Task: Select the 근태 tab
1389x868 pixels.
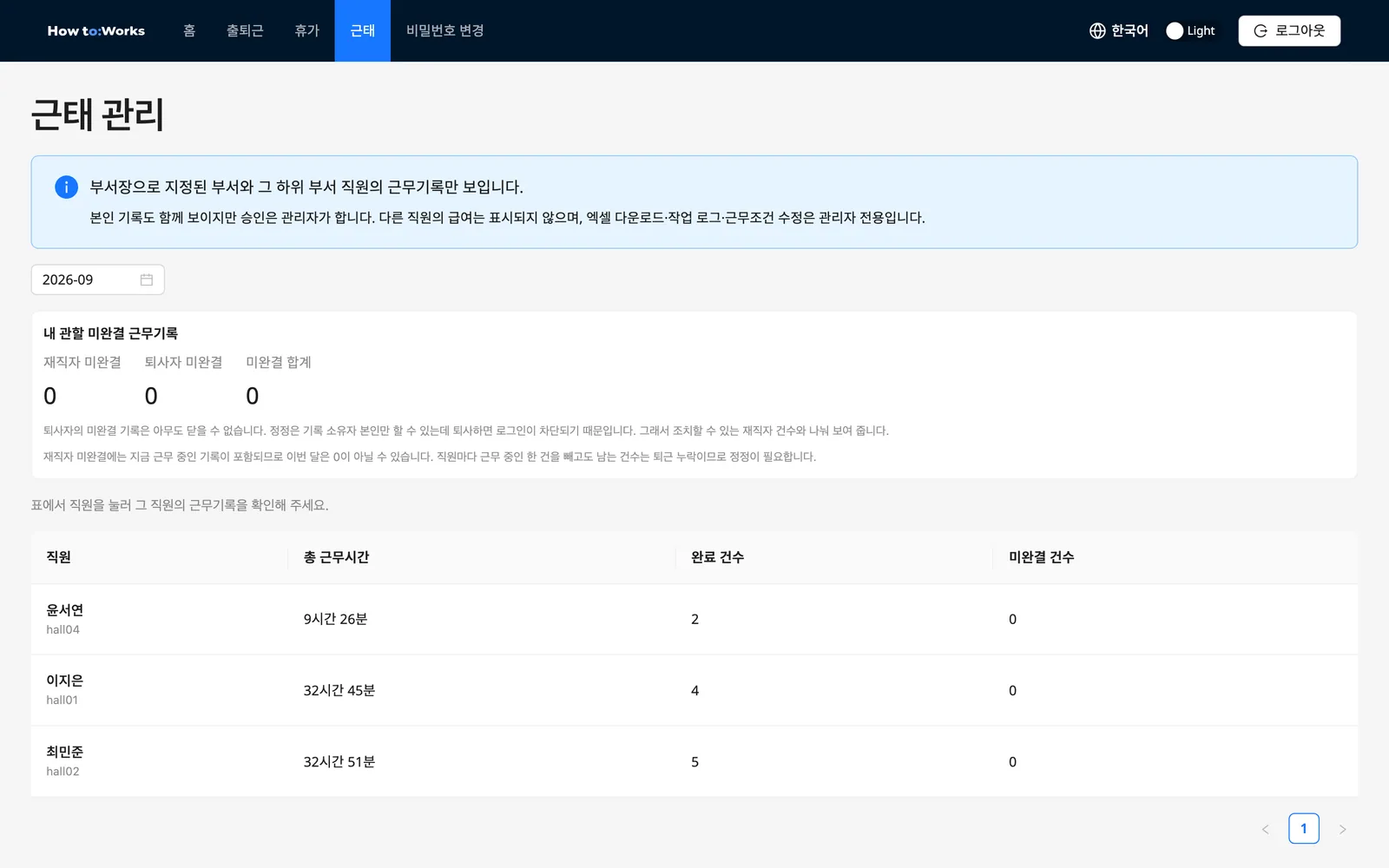Action: [363, 30]
